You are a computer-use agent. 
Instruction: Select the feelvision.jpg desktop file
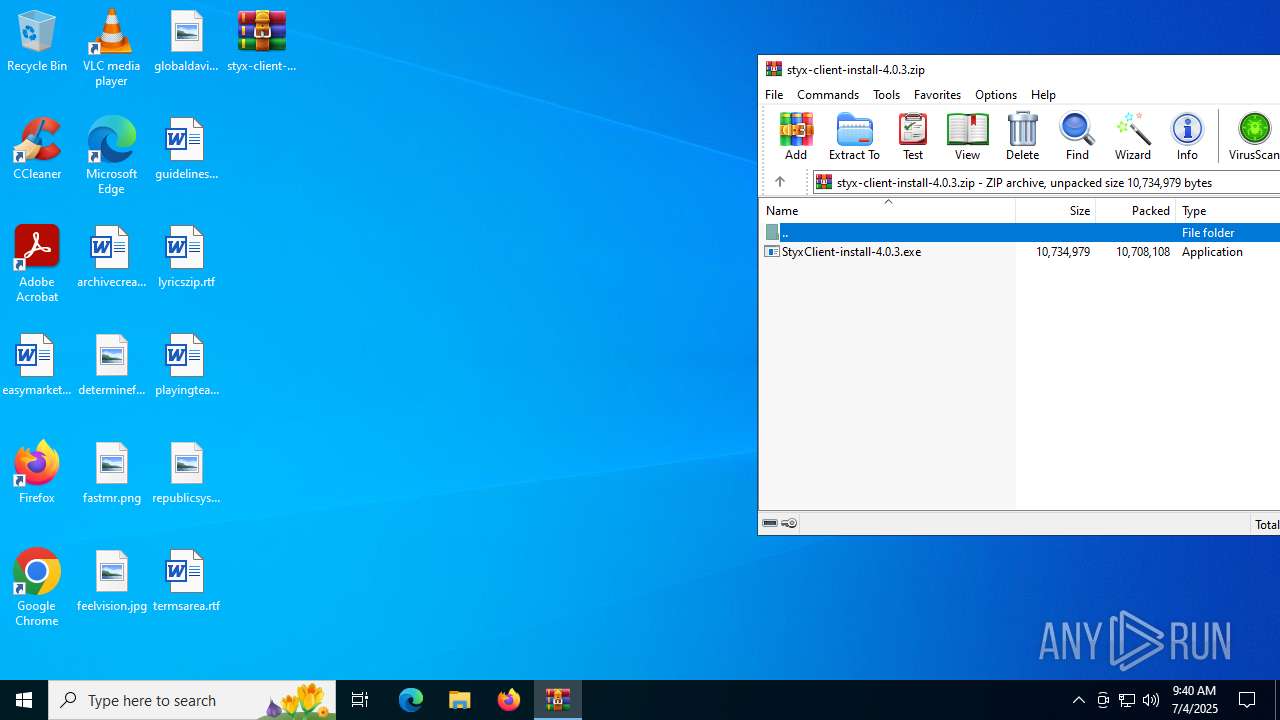click(112, 581)
